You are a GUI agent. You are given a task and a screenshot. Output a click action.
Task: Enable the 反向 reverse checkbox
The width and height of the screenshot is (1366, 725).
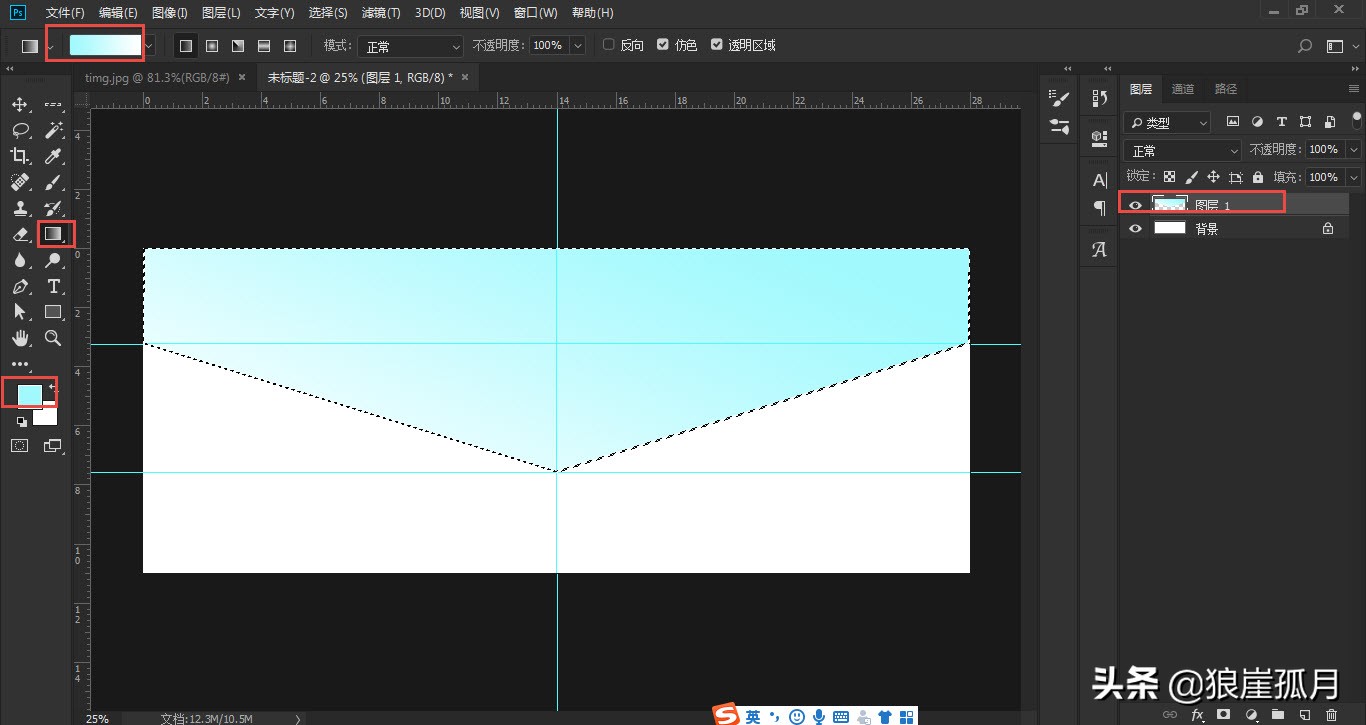click(609, 45)
